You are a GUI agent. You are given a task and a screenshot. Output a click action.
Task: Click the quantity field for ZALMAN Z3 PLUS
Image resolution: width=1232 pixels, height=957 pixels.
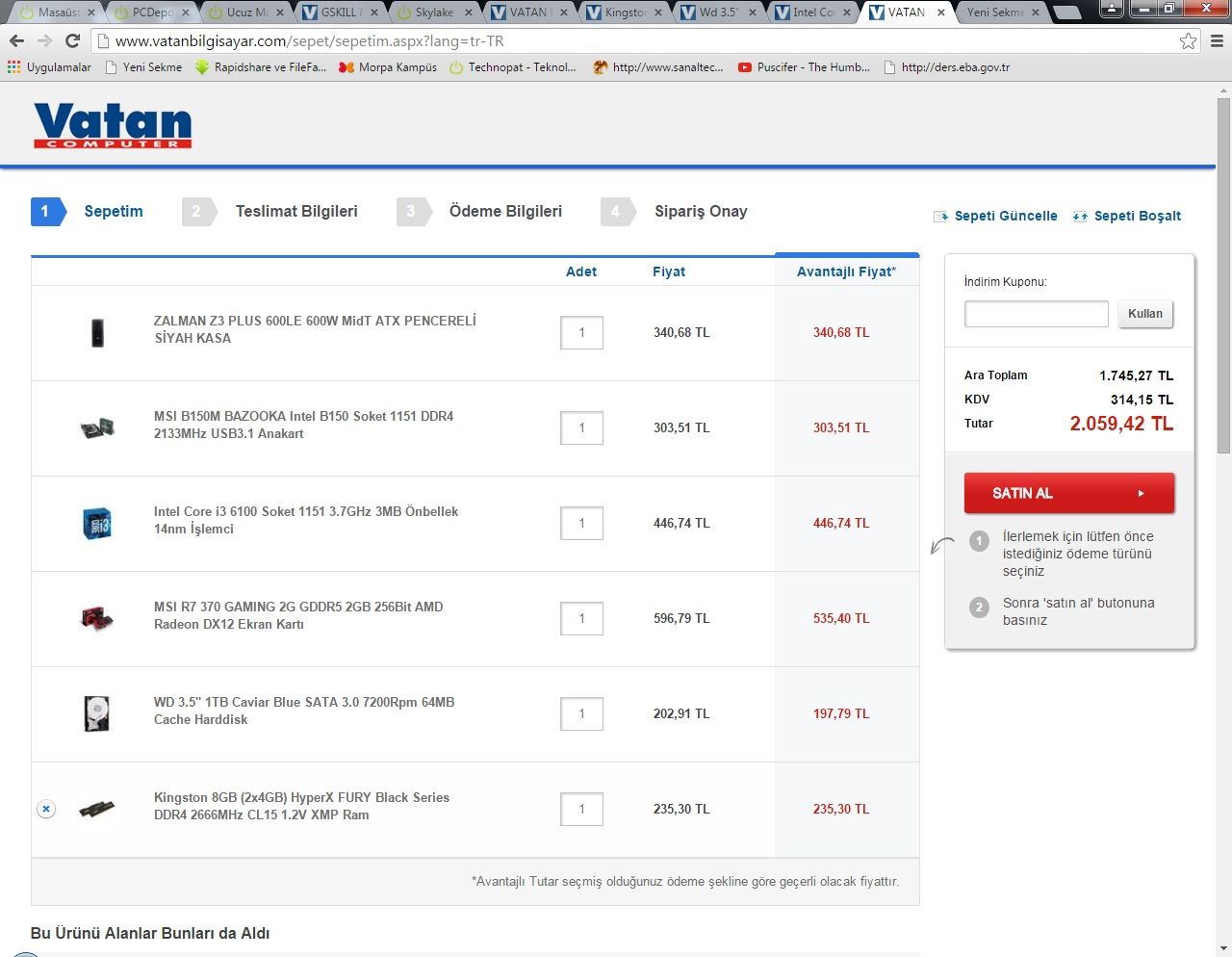point(581,332)
